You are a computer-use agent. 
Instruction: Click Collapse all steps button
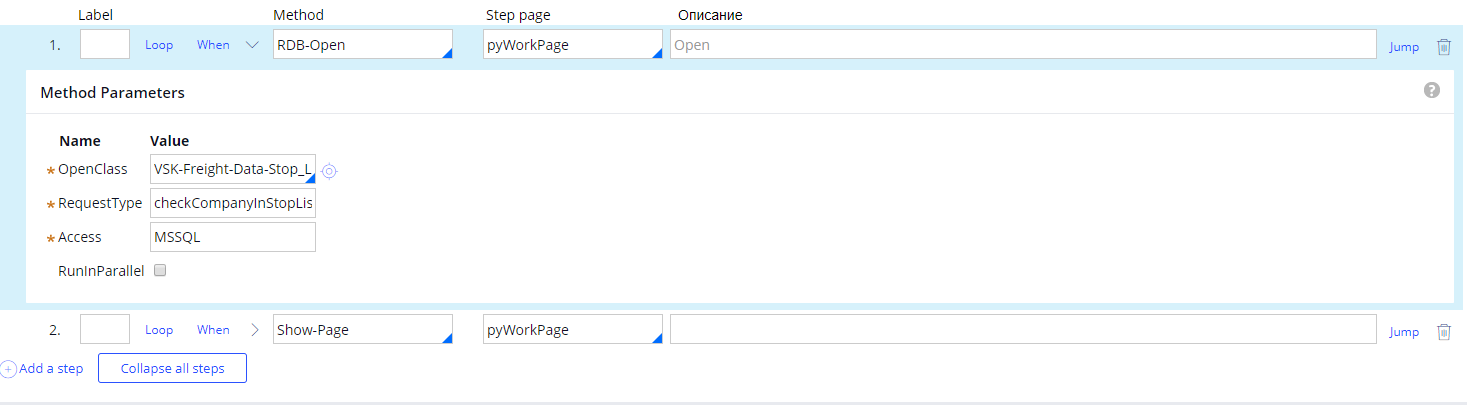(x=172, y=368)
